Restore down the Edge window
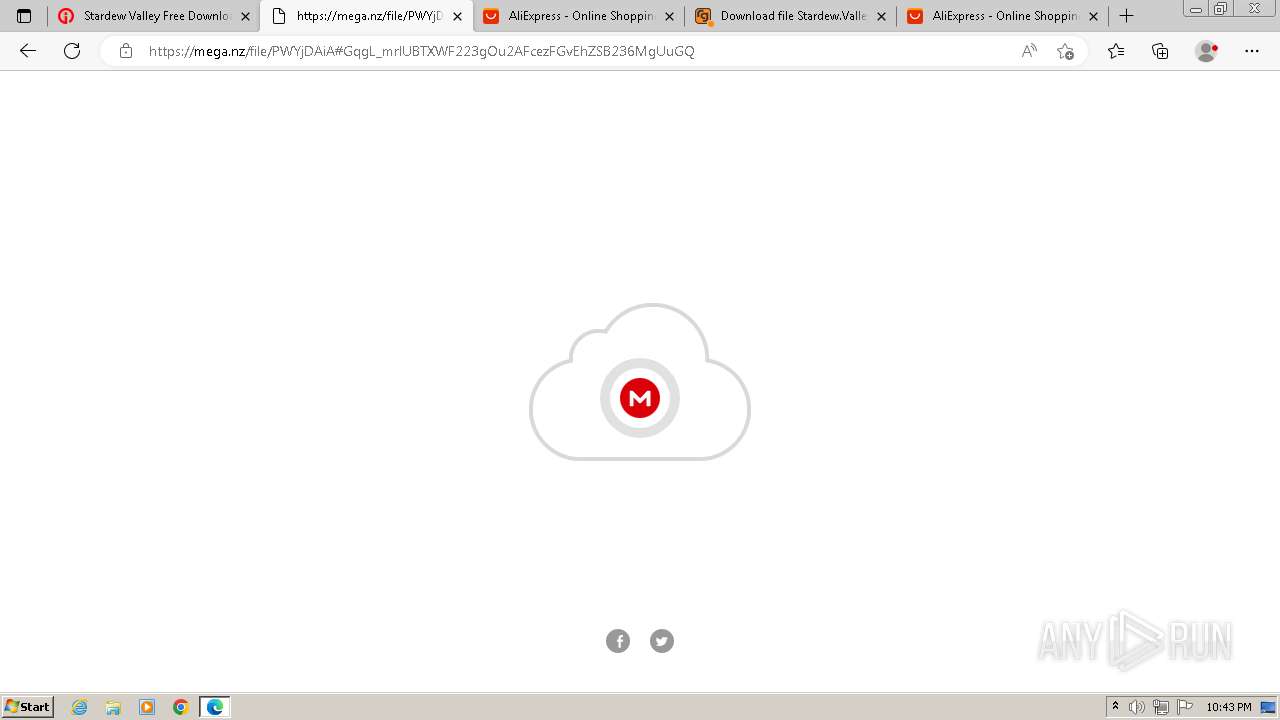The height and width of the screenshot is (720, 1280). 1220,9
